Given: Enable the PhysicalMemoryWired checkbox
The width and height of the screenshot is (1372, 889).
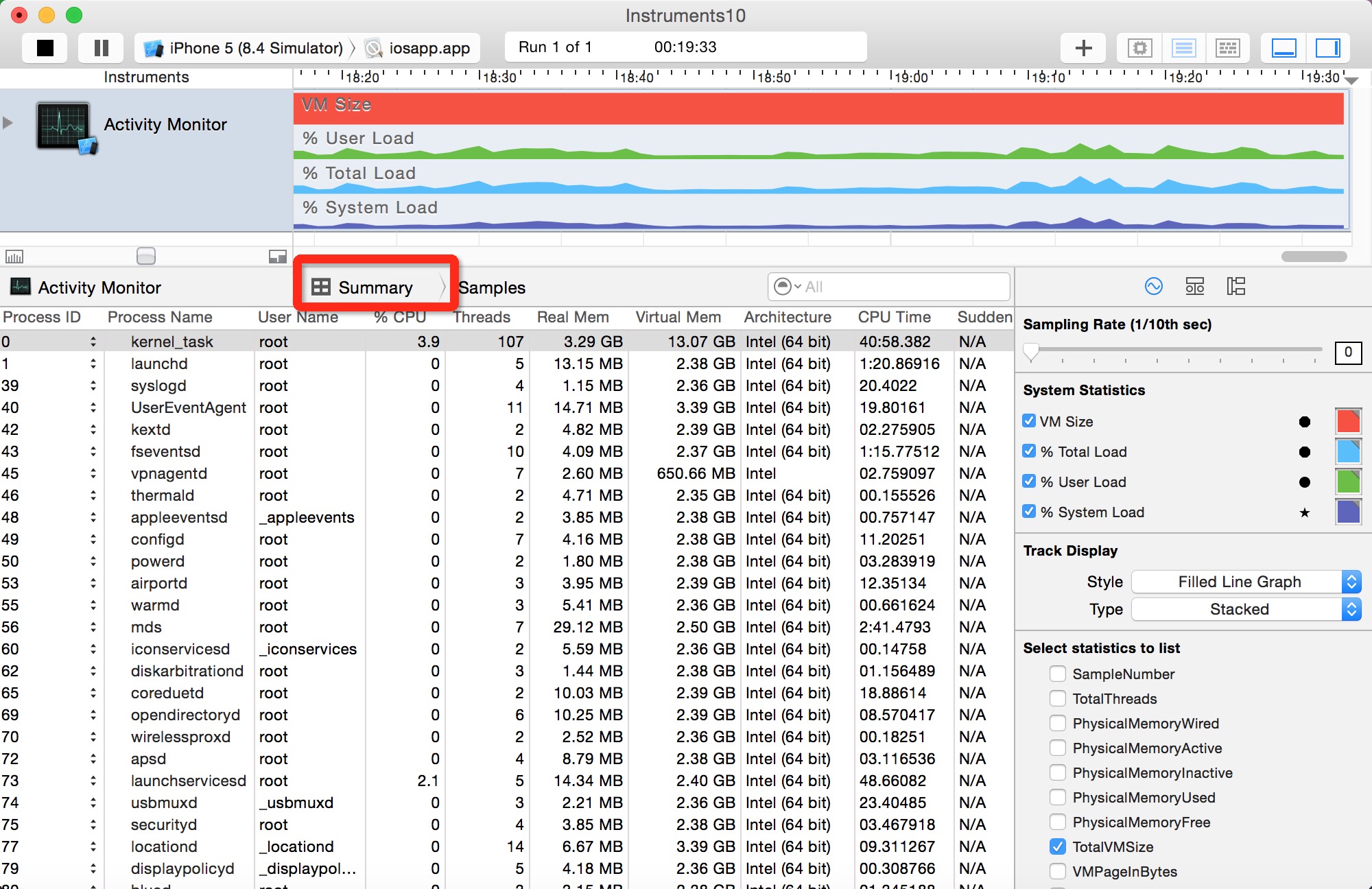Looking at the screenshot, I should tap(1058, 723).
